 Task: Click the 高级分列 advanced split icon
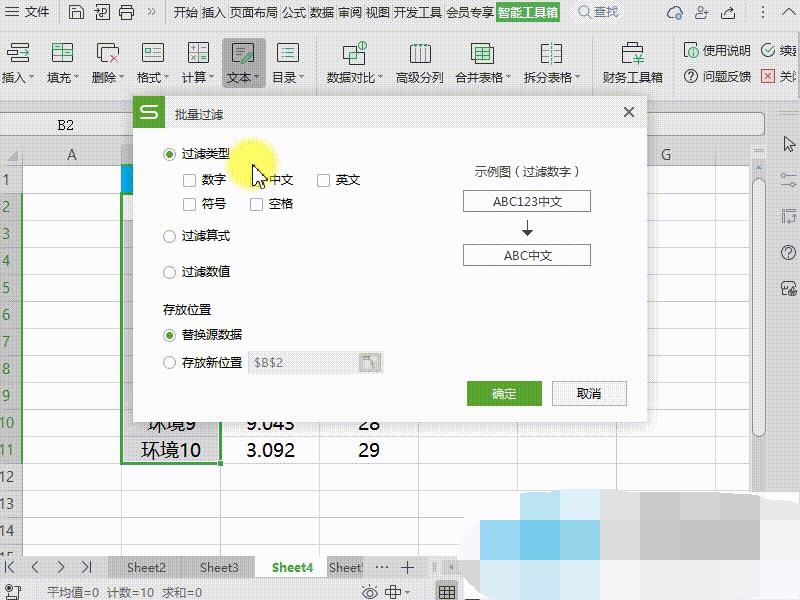click(419, 55)
